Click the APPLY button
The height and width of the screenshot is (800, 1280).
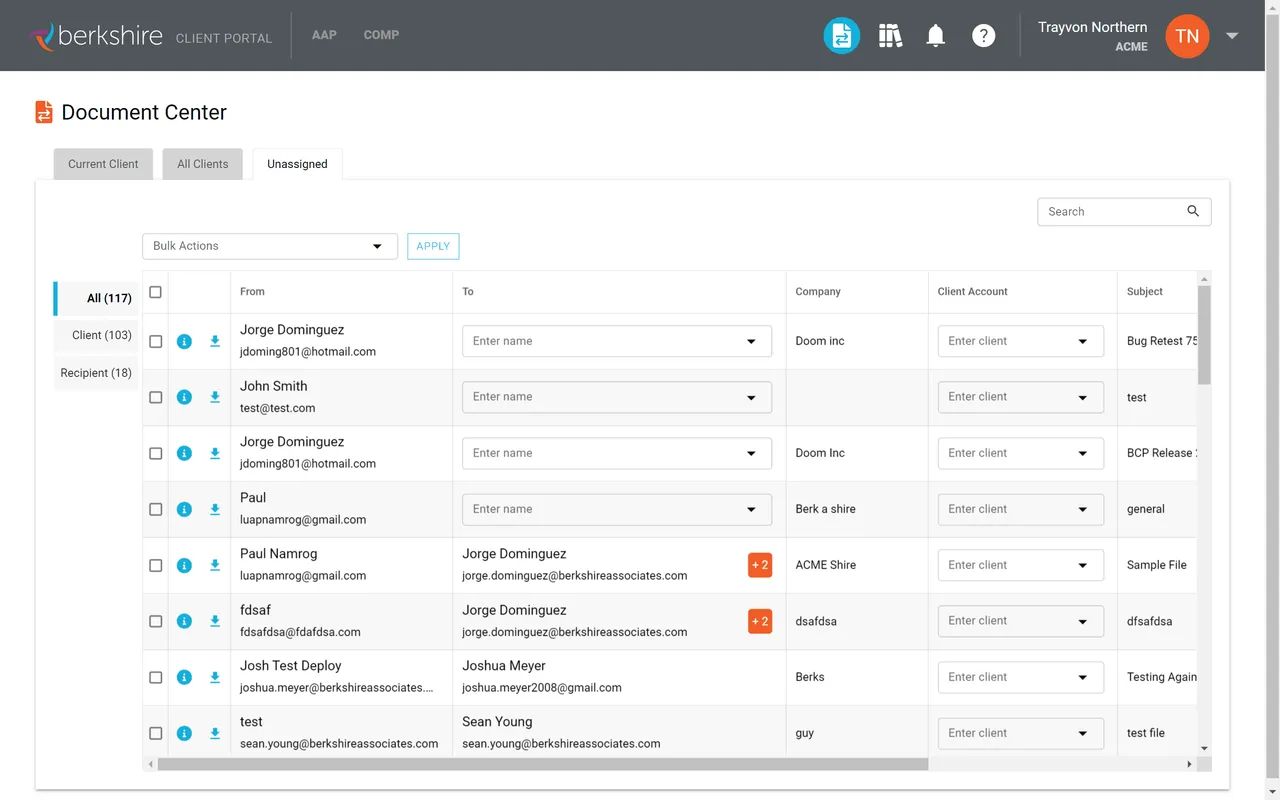pyautogui.click(x=432, y=246)
